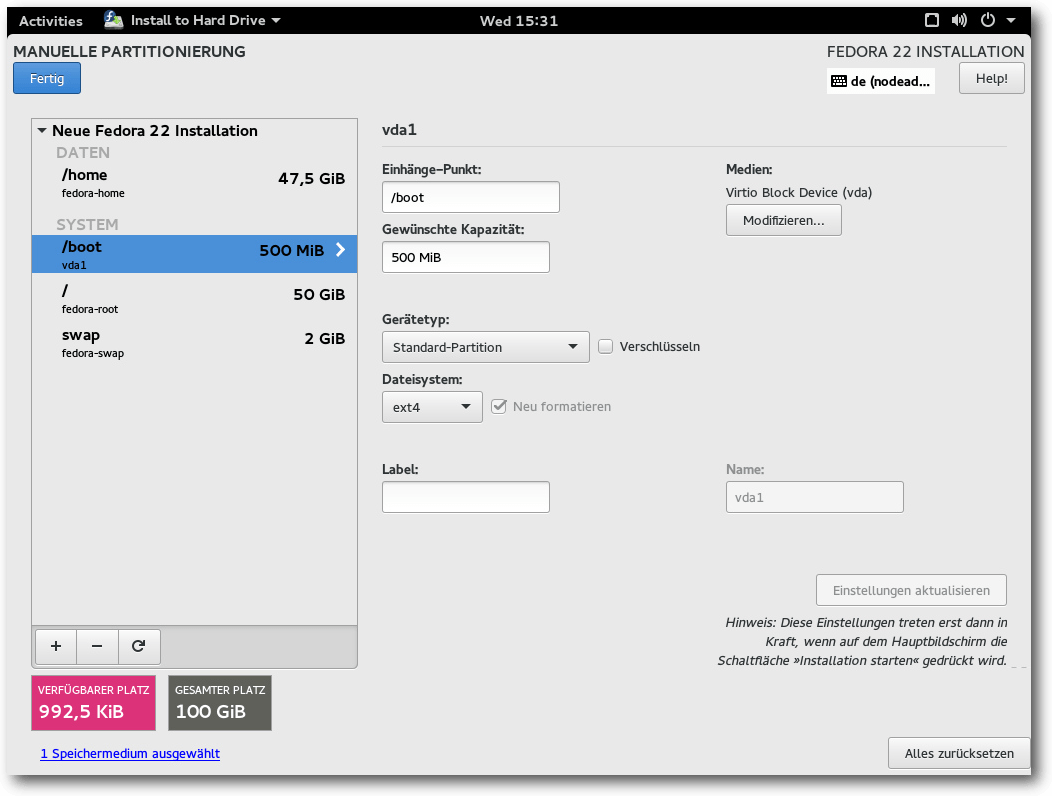
Task: Select the /boot vda1 partition row
Action: [x=195, y=254]
